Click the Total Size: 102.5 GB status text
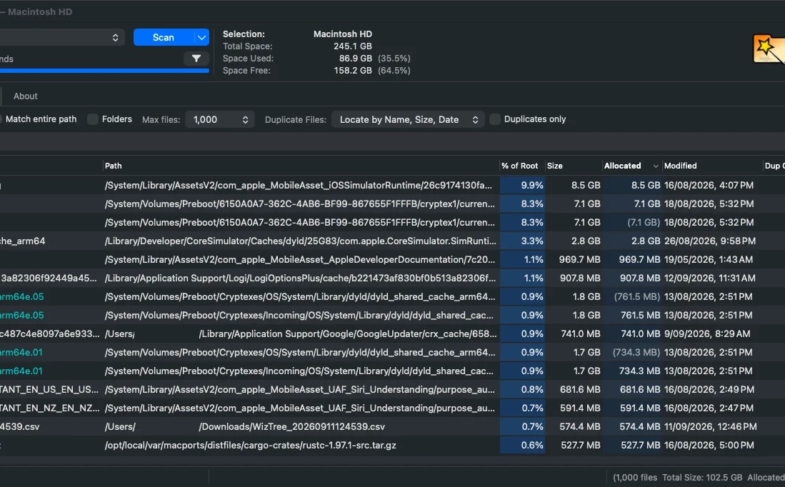The image size is (785, 487). tap(702, 477)
